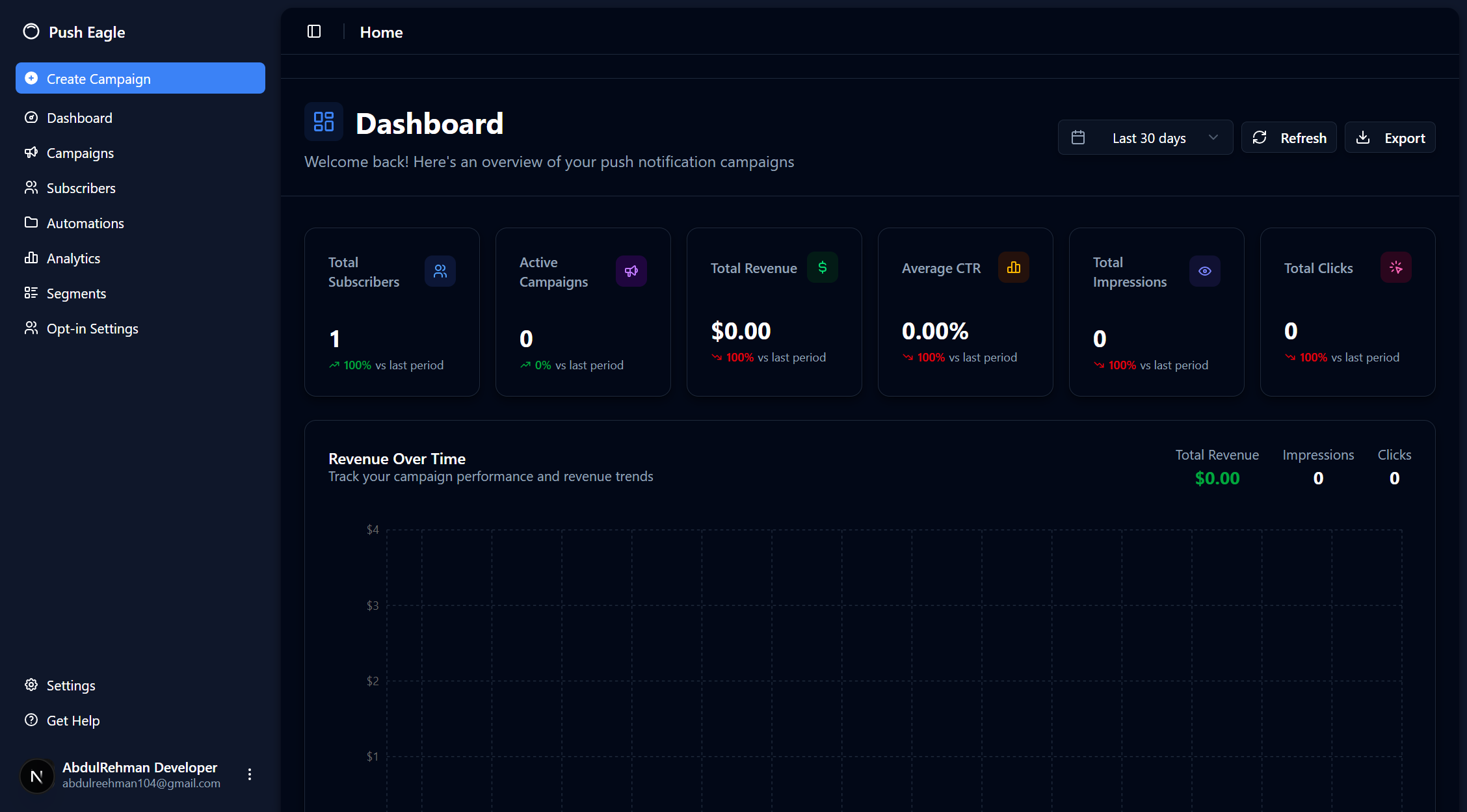Click the Create Campaign button
The width and height of the screenshot is (1467, 812).
(140, 78)
